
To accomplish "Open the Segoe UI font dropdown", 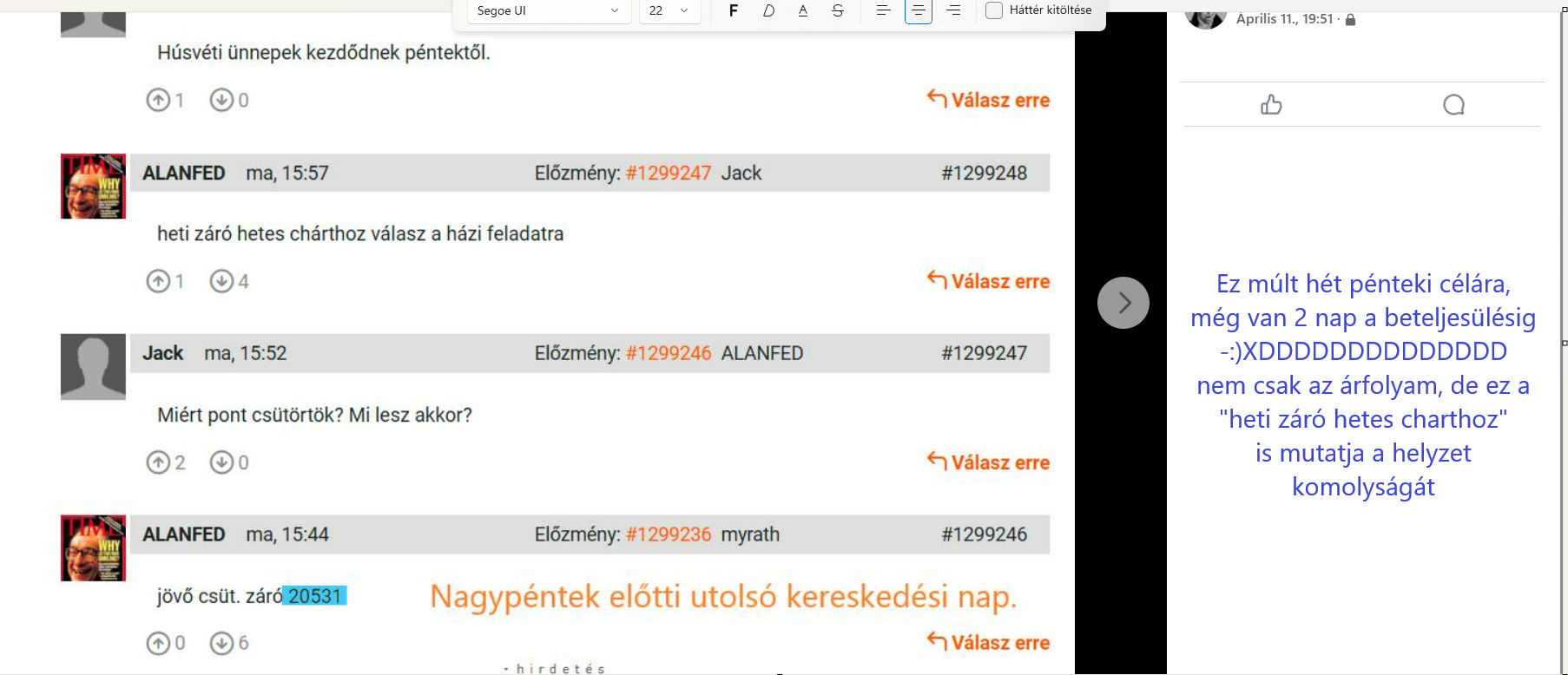I will (x=548, y=10).
